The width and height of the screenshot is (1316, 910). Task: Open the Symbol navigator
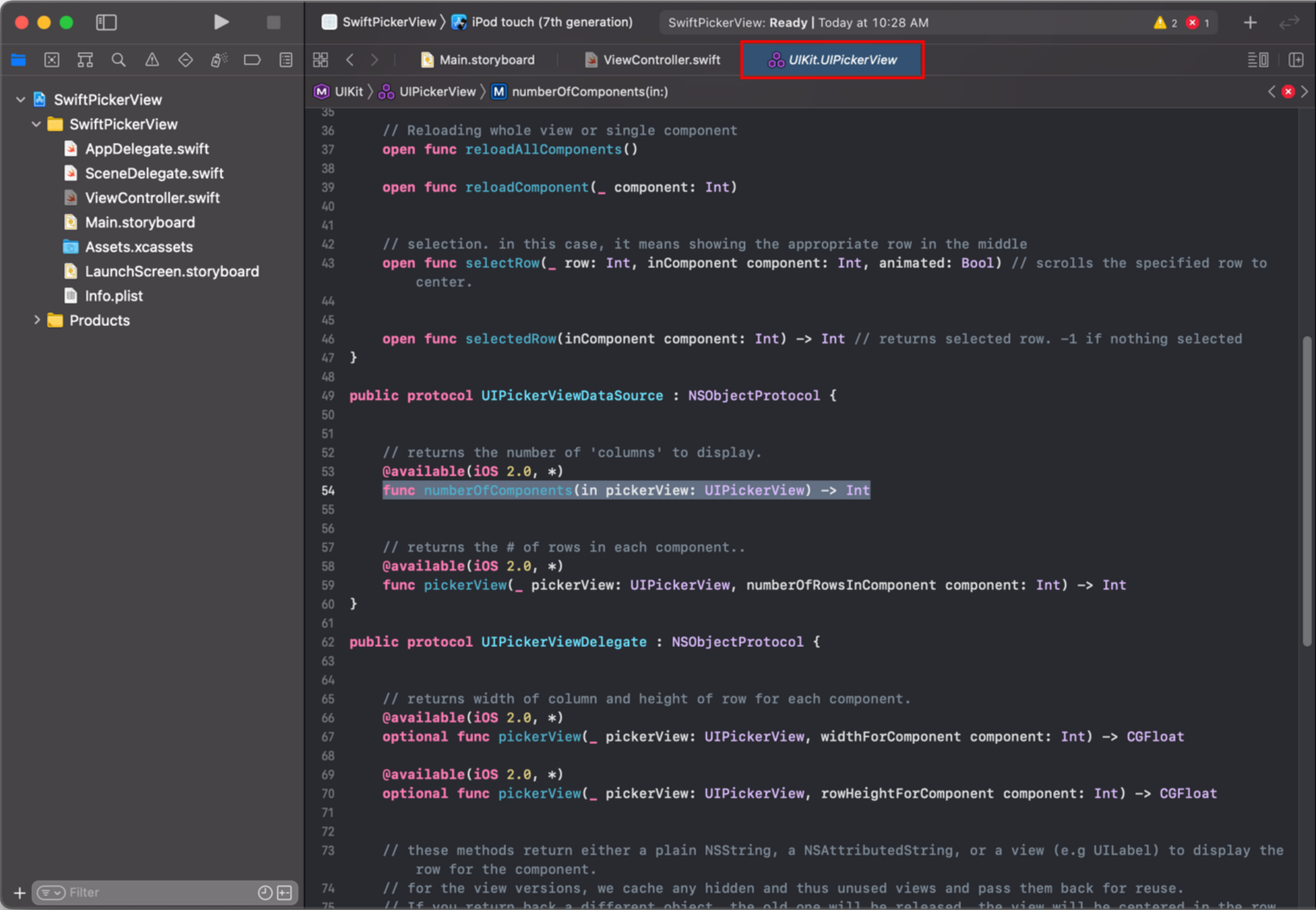85,60
